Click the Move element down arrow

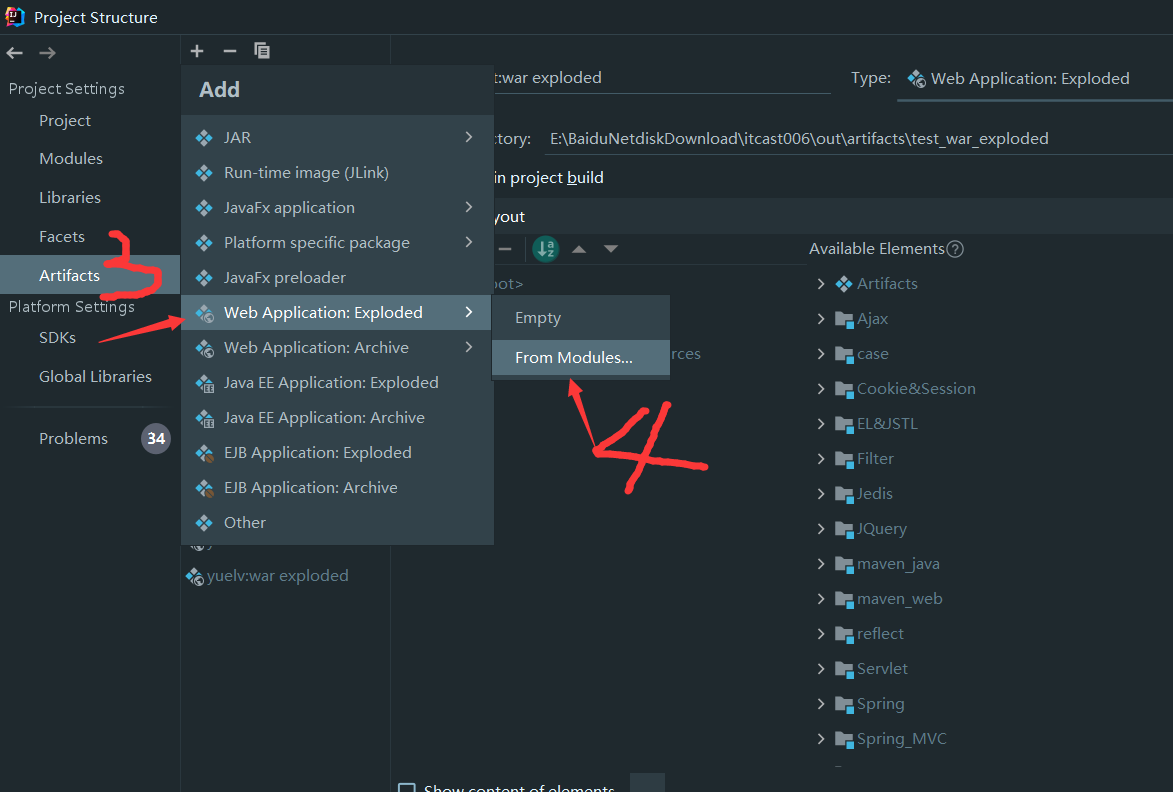[x=610, y=249]
